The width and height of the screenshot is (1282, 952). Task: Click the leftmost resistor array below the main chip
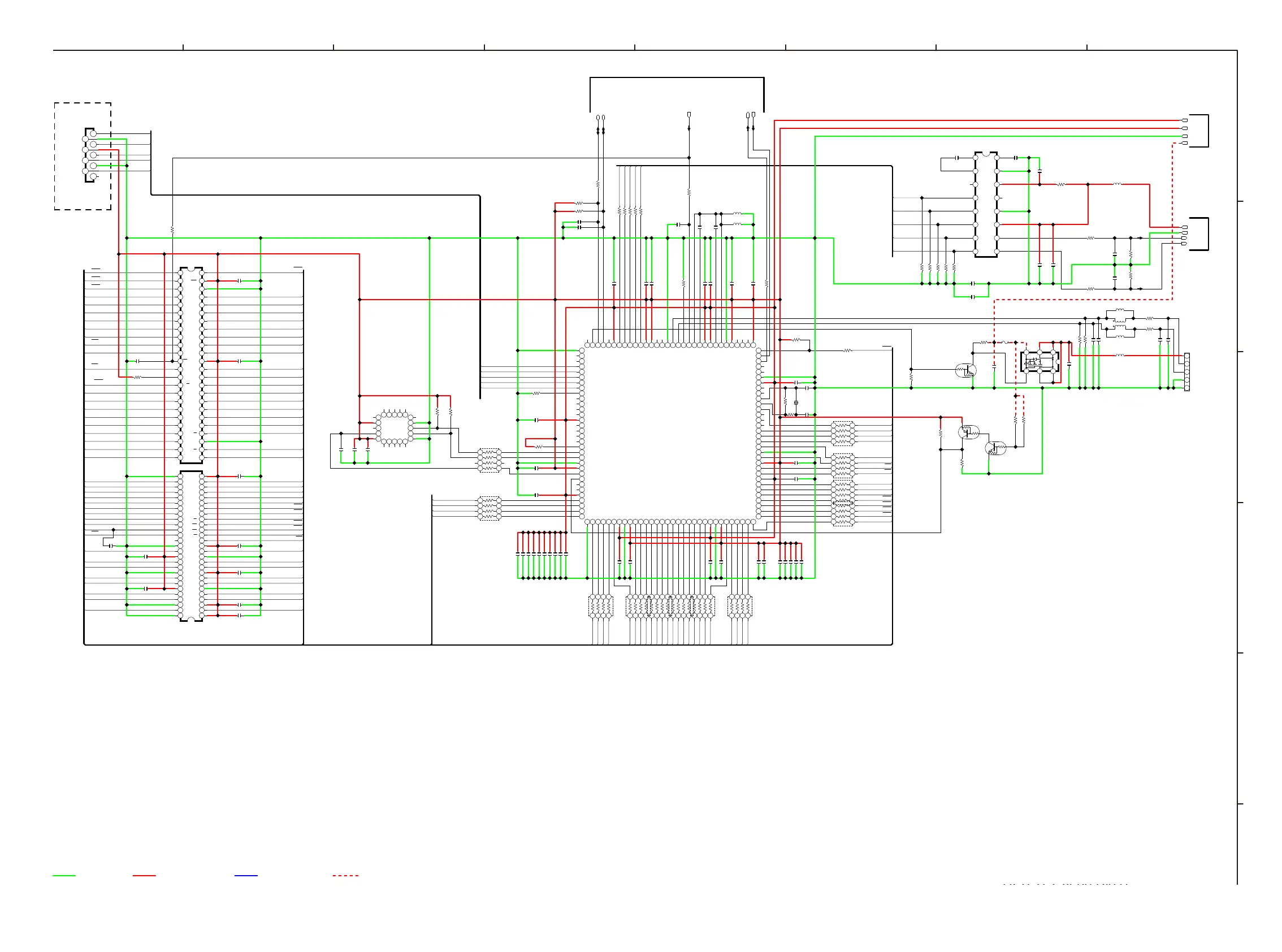point(600,607)
